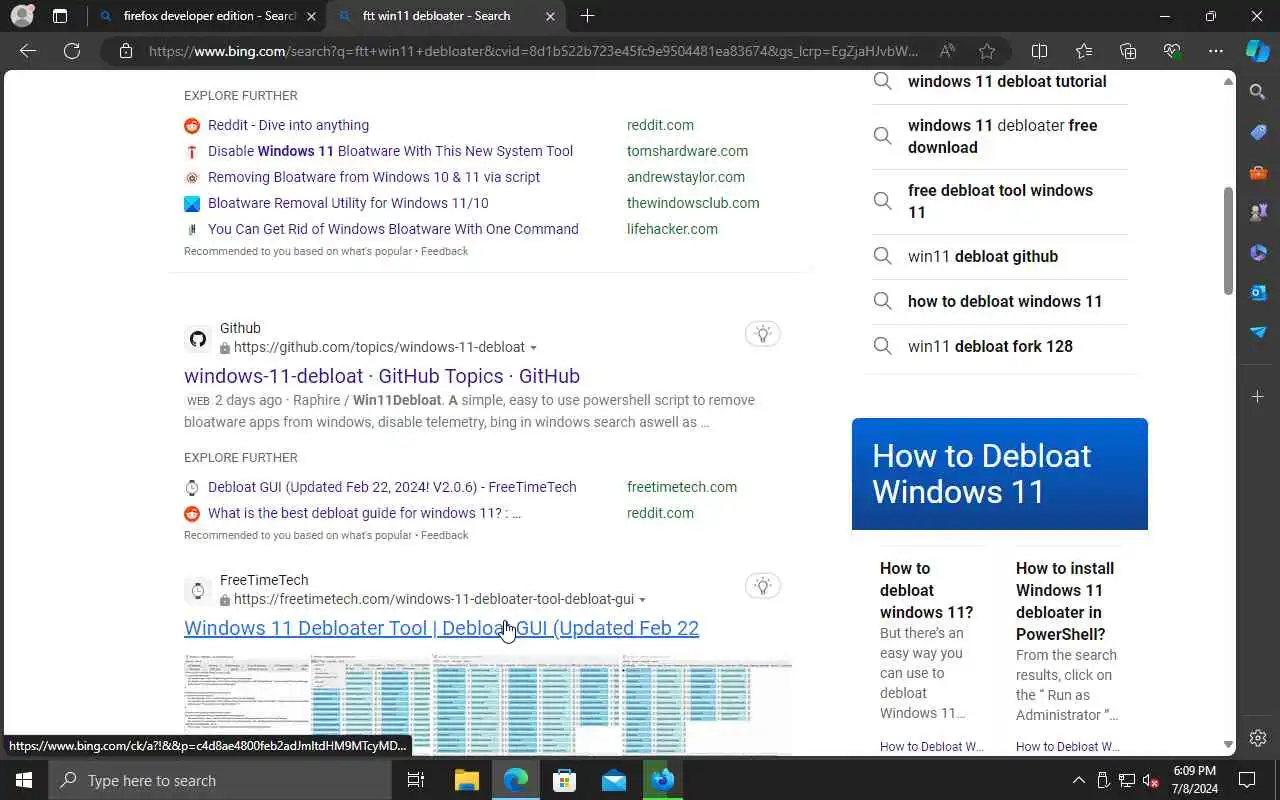Expand the freetimetech.com URL dropdown arrow
This screenshot has height=800, width=1280.
642,600
